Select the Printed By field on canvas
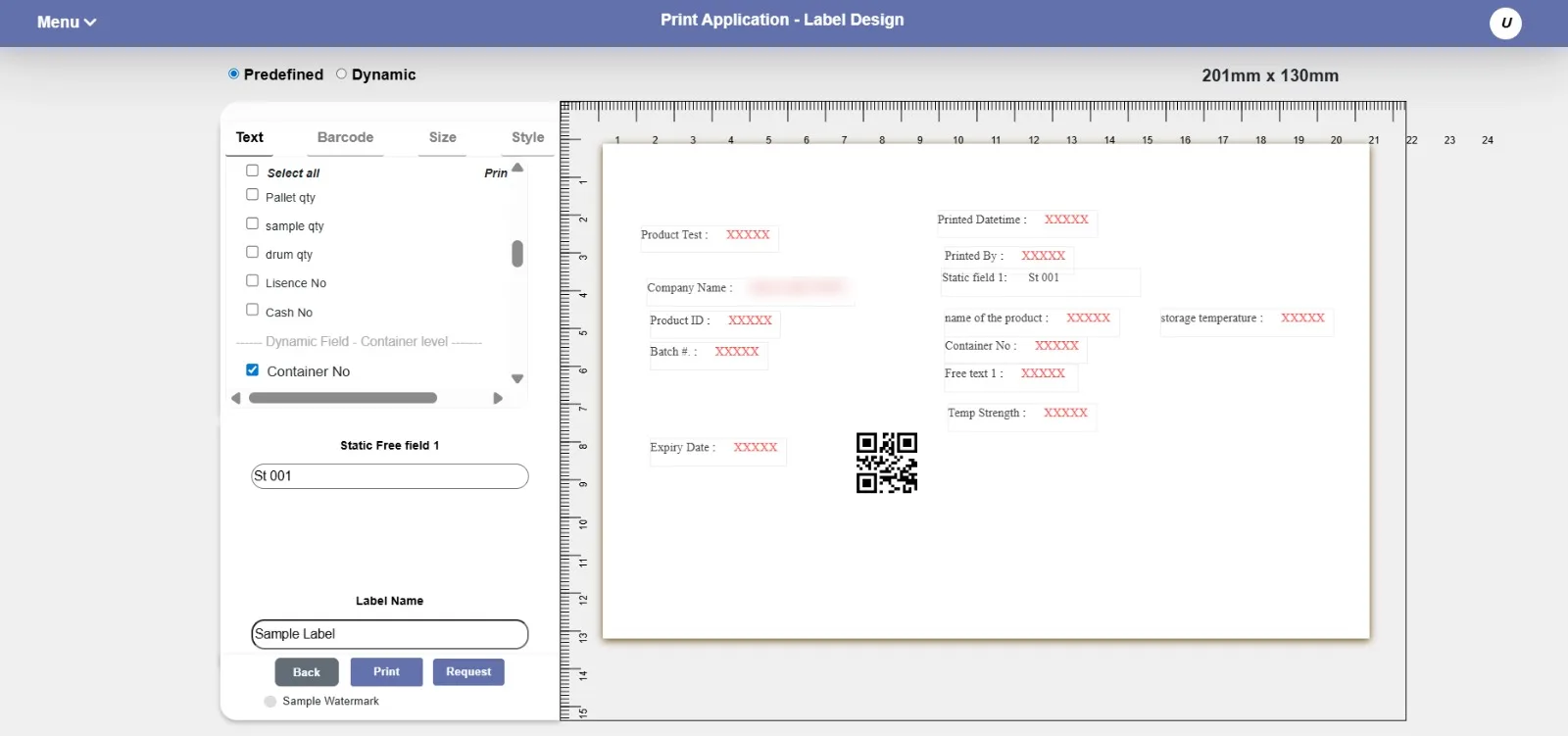This screenshot has height=736, width=1568. tap(1008, 257)
